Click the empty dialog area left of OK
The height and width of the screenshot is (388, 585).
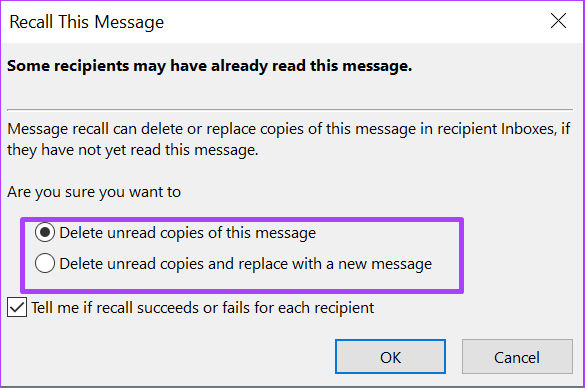pos(168,356)
